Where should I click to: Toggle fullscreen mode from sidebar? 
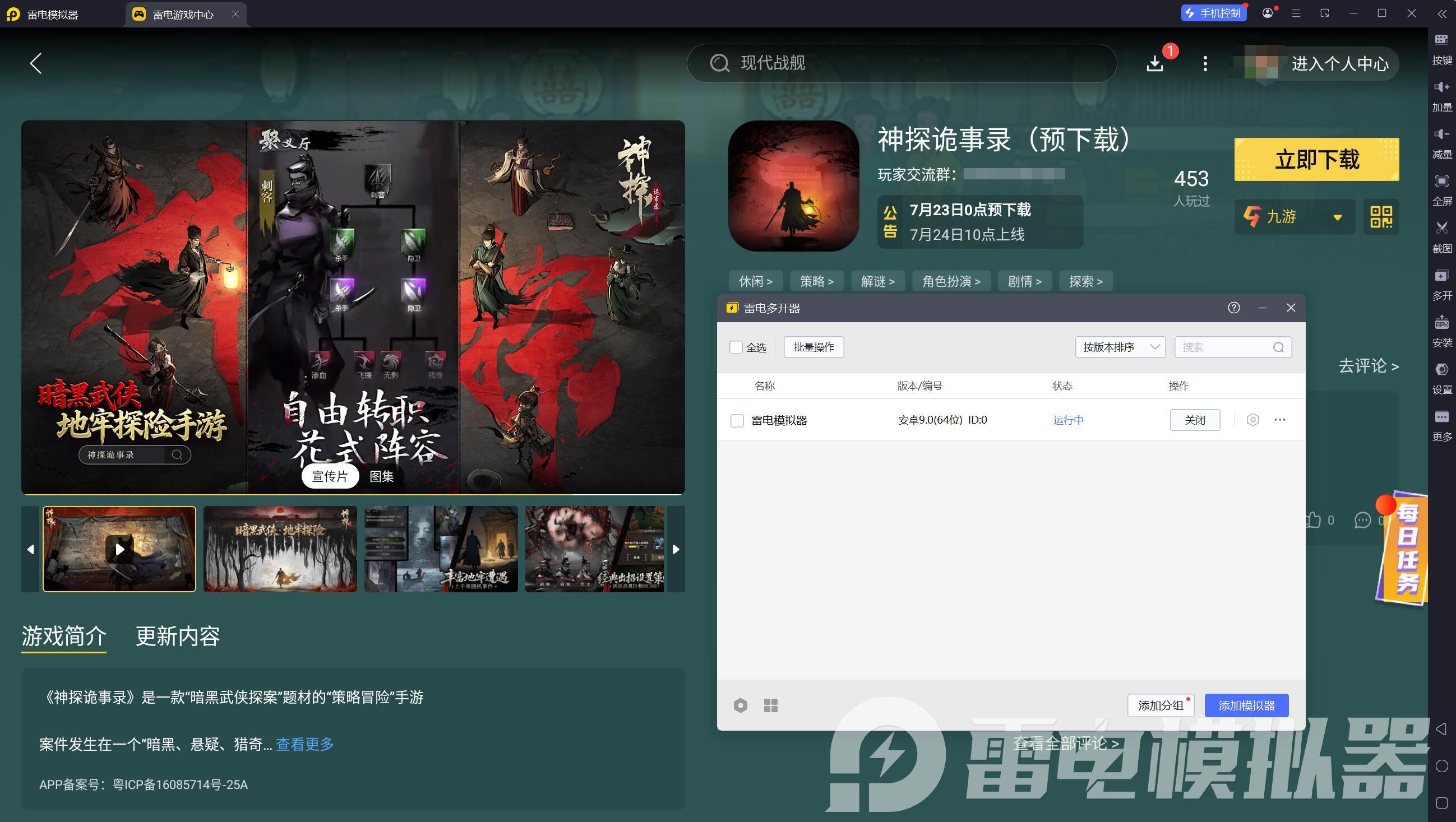(1441, 182)
